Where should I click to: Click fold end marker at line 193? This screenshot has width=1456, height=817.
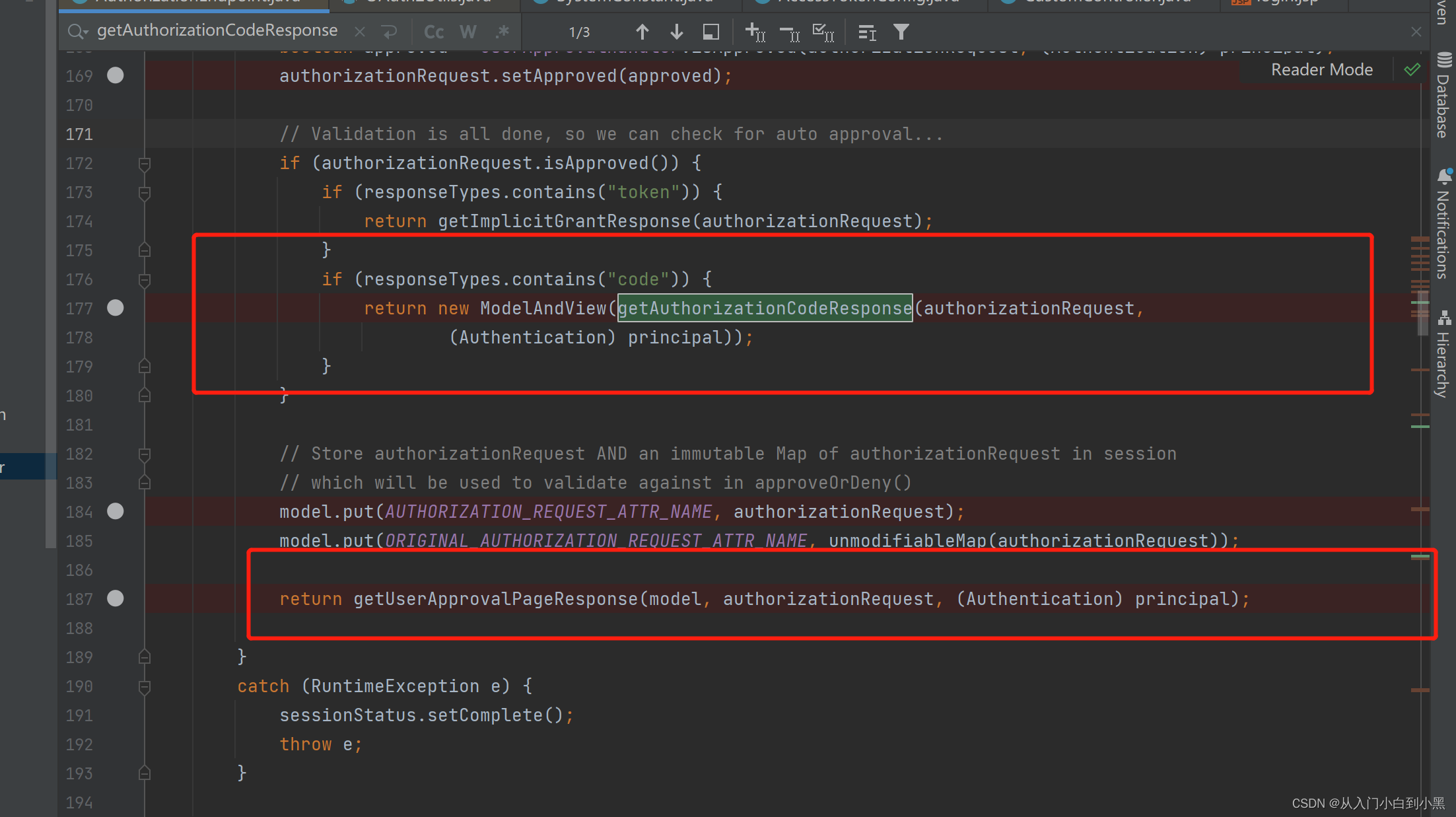[x=145, y=773]
